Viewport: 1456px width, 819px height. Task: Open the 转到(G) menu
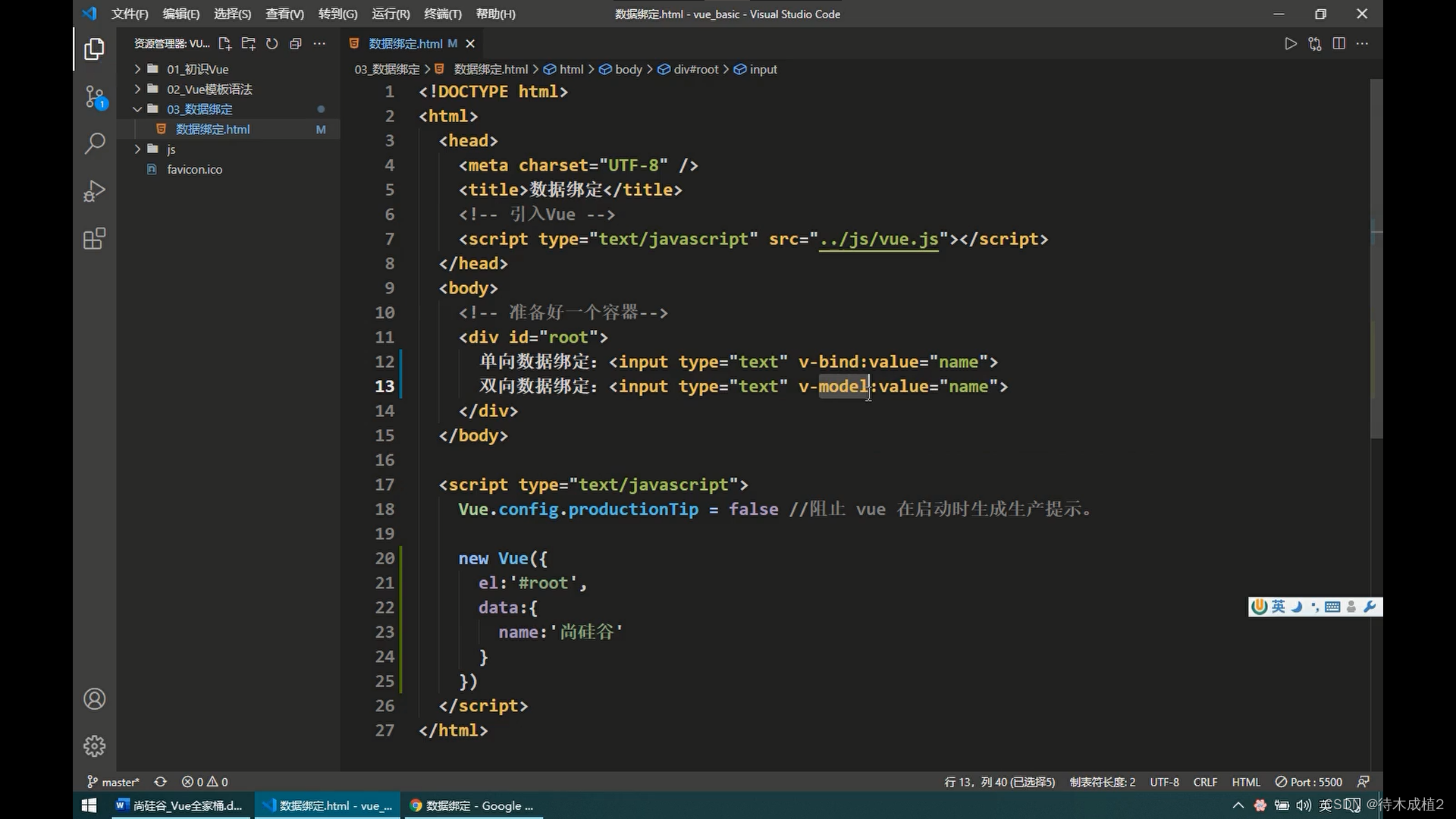click(x=338, y=14)
